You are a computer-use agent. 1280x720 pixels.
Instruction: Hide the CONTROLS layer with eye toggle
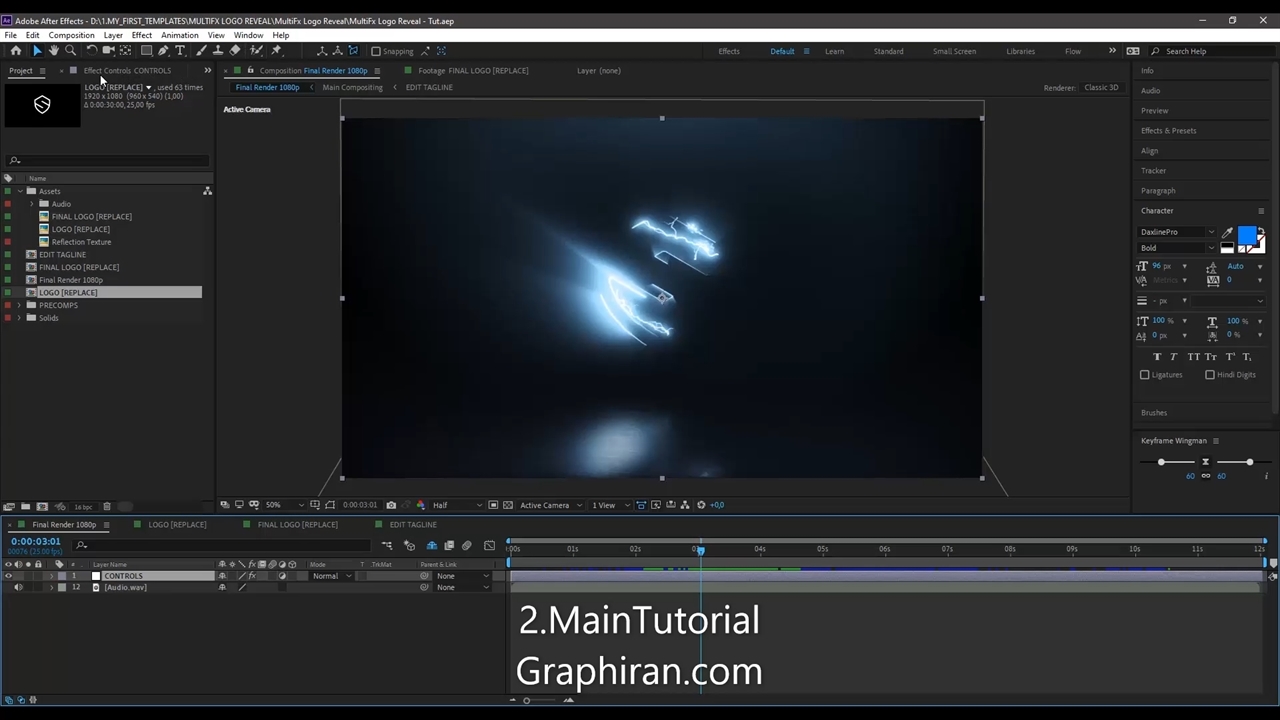click(8, 576)
